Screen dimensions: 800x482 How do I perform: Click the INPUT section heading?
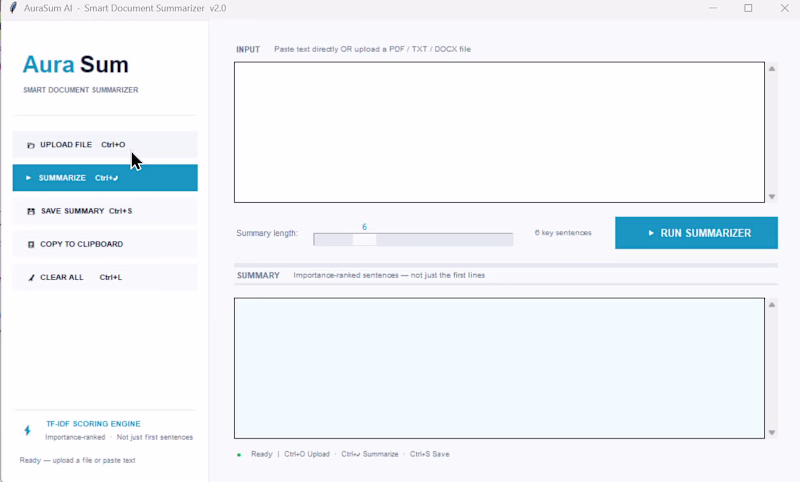pyautogui.click(x=248, y=49)
